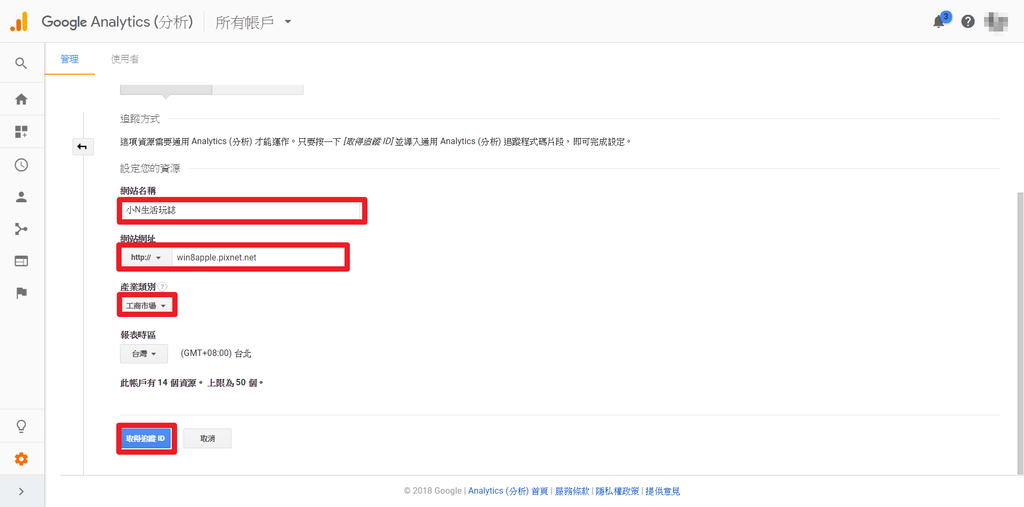This screenshot has height=507, width=1024.
Task: Open the 所有帳戶 account dropdown
Action: pos(253,22)
